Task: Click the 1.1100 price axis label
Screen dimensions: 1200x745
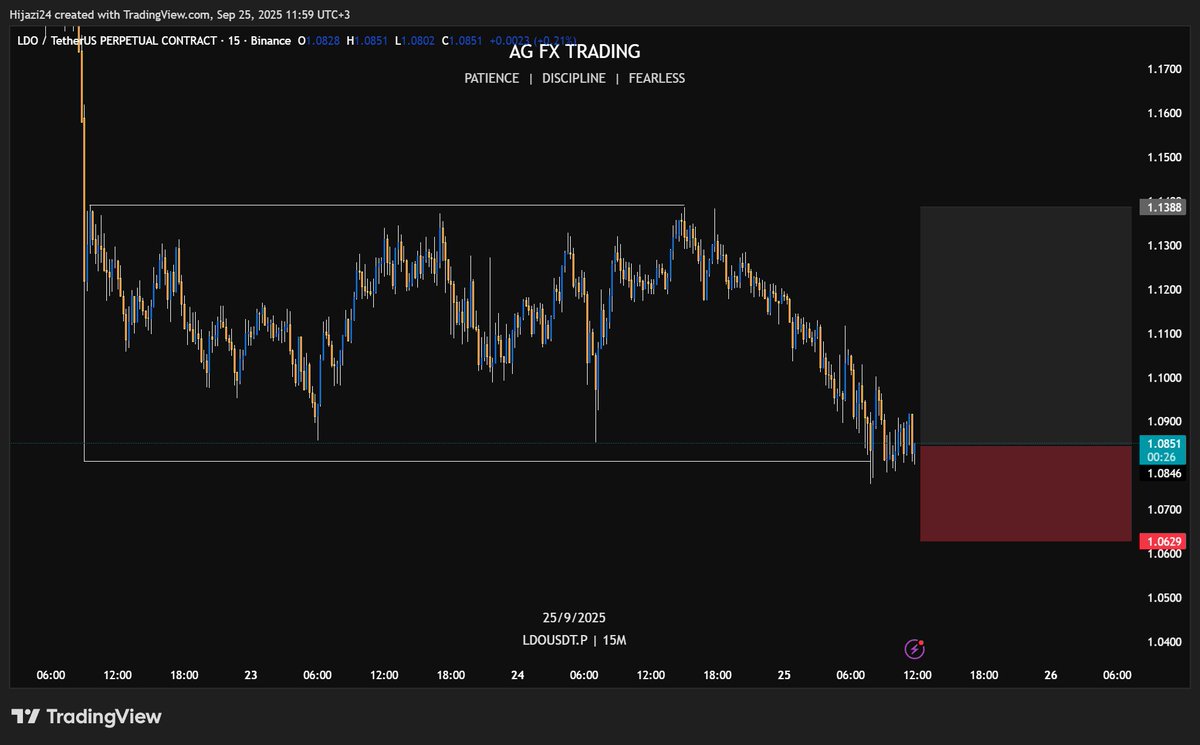Action: [1164, 334]
